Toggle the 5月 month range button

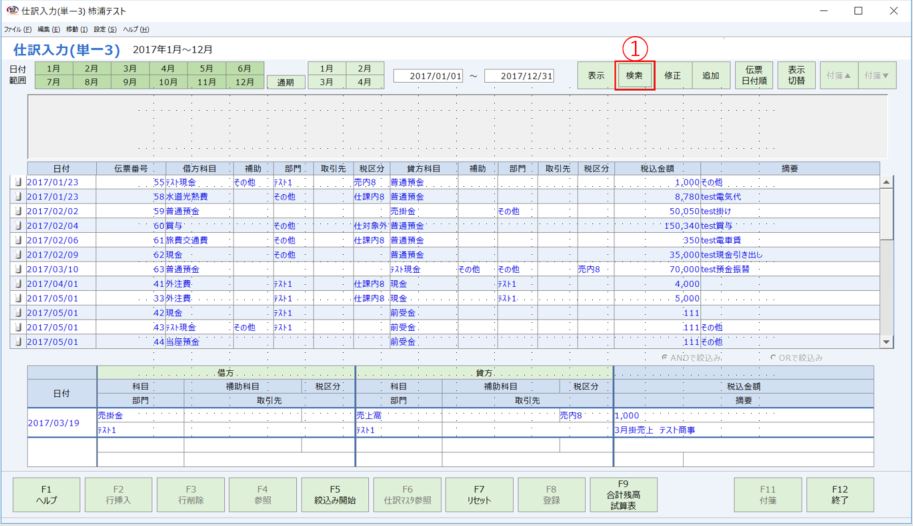tap(206, 69)
